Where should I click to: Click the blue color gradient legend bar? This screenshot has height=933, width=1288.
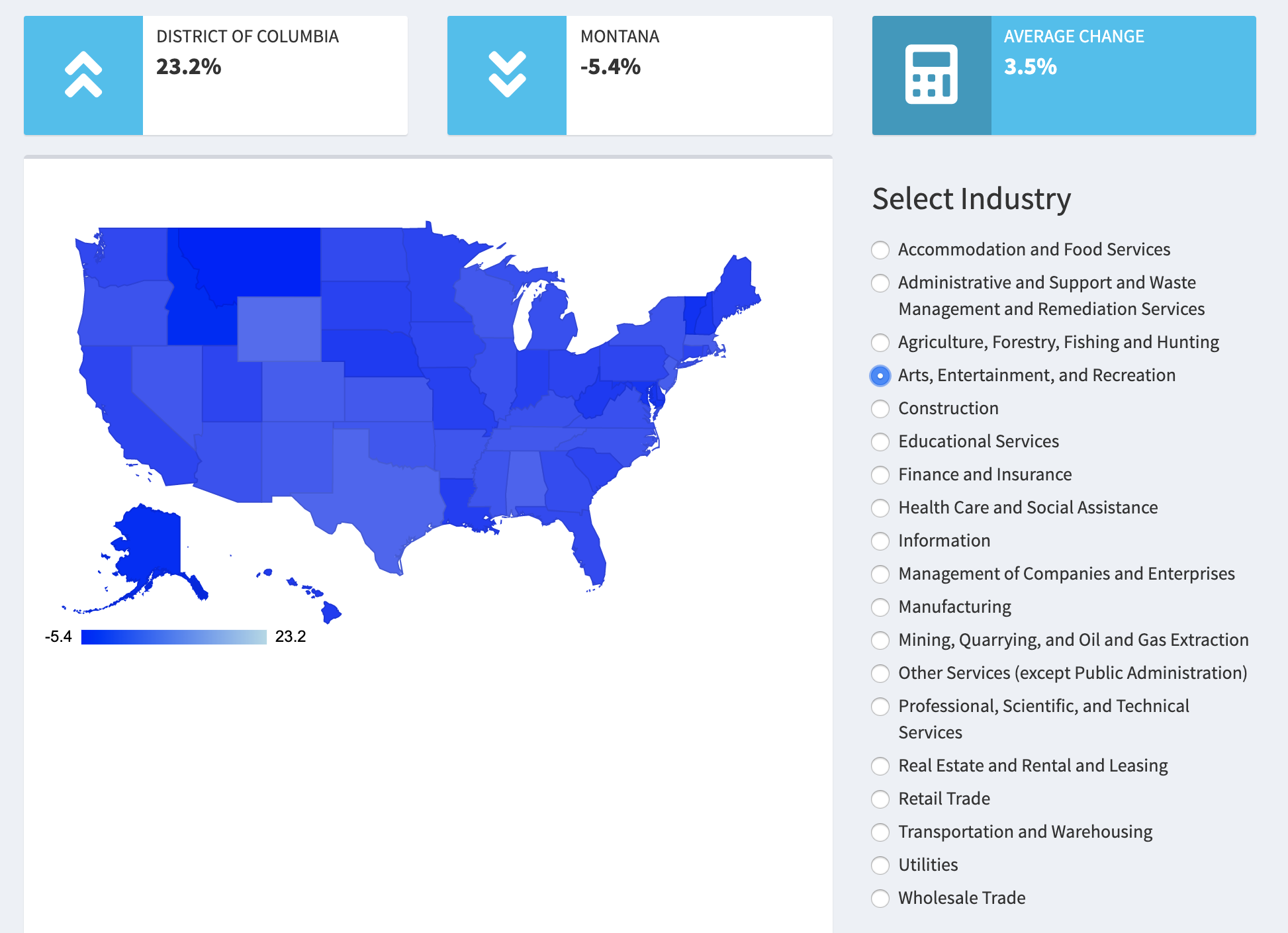coord(173,637)
